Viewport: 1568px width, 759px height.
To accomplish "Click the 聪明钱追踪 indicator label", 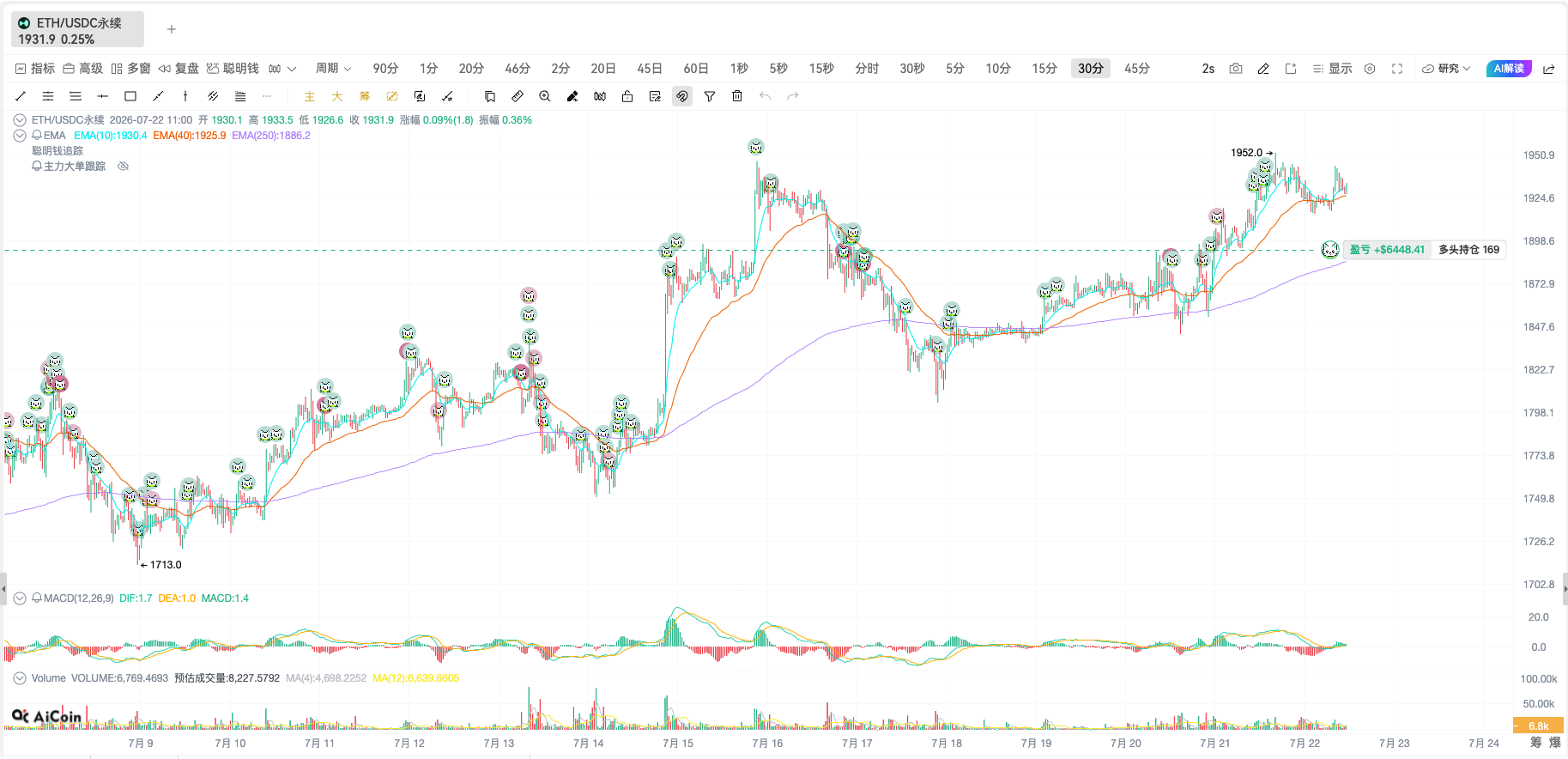I will coord(58,151).
